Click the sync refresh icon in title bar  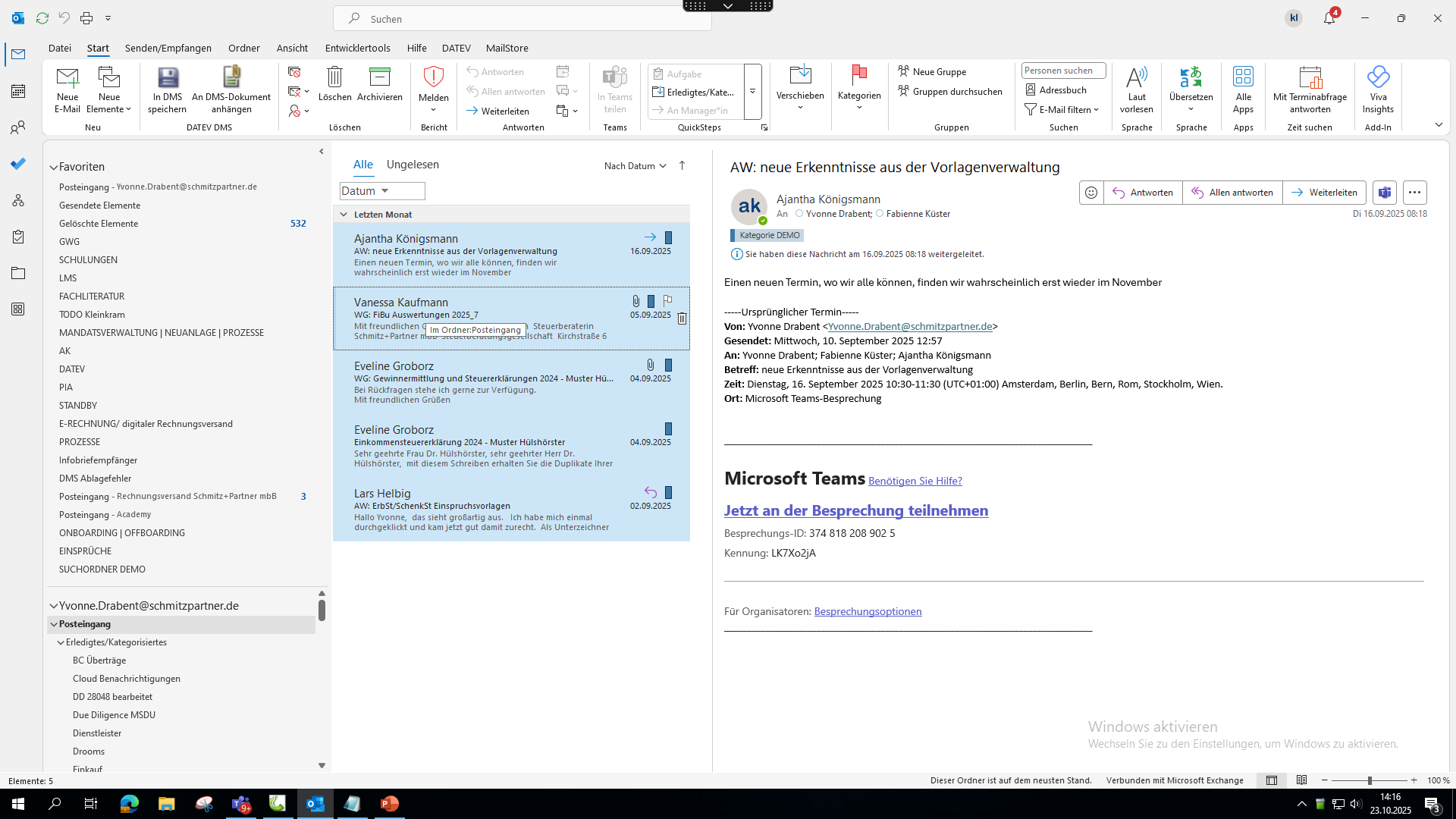click(x=42, y=17)
